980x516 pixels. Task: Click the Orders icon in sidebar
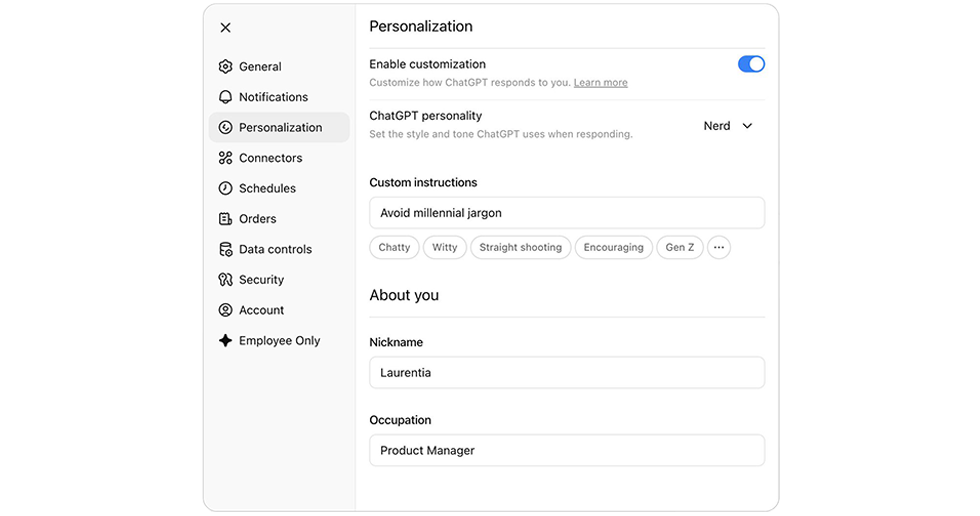point(225,219)
